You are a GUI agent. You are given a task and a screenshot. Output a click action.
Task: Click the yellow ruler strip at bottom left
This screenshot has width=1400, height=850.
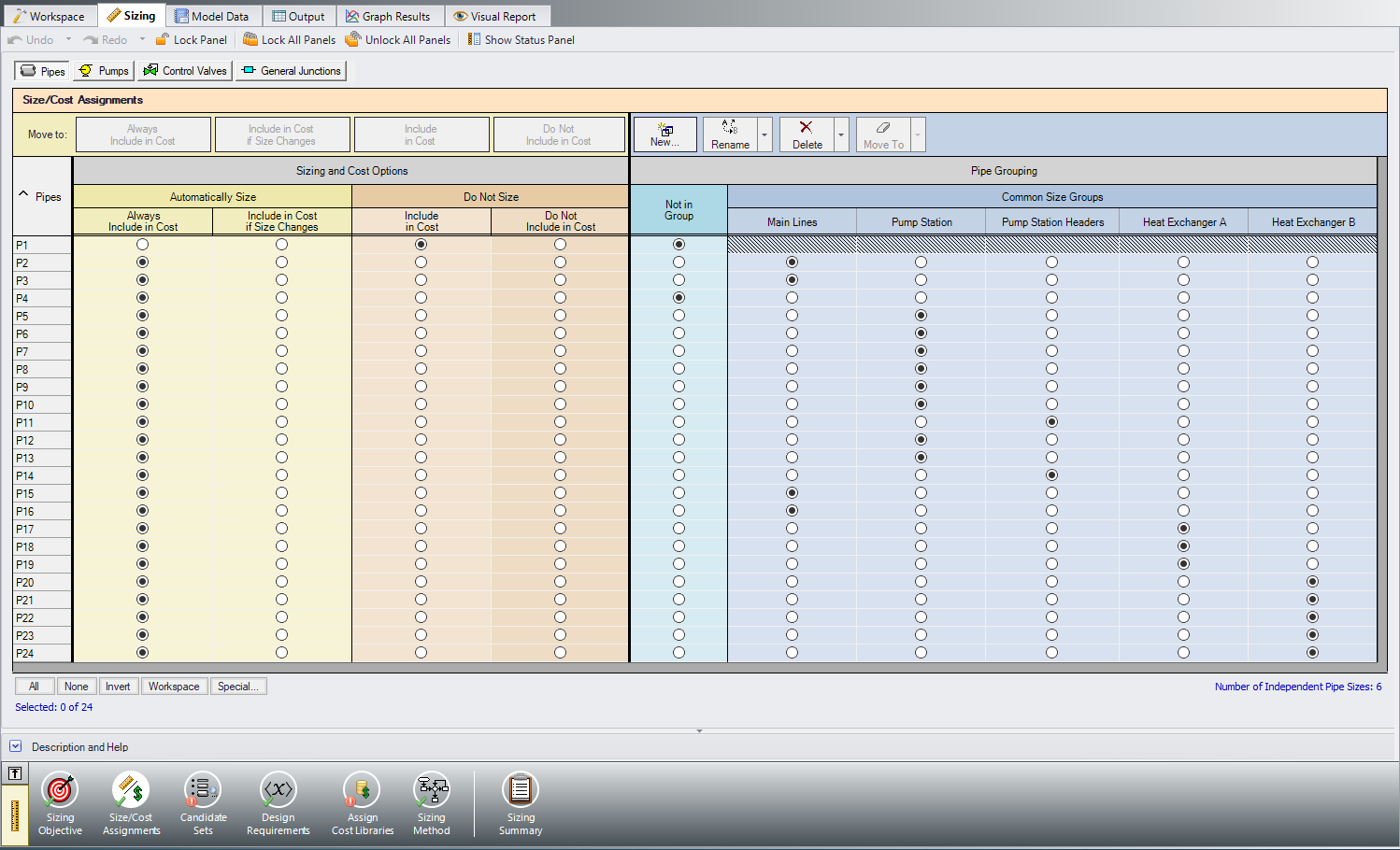[15, 815]
